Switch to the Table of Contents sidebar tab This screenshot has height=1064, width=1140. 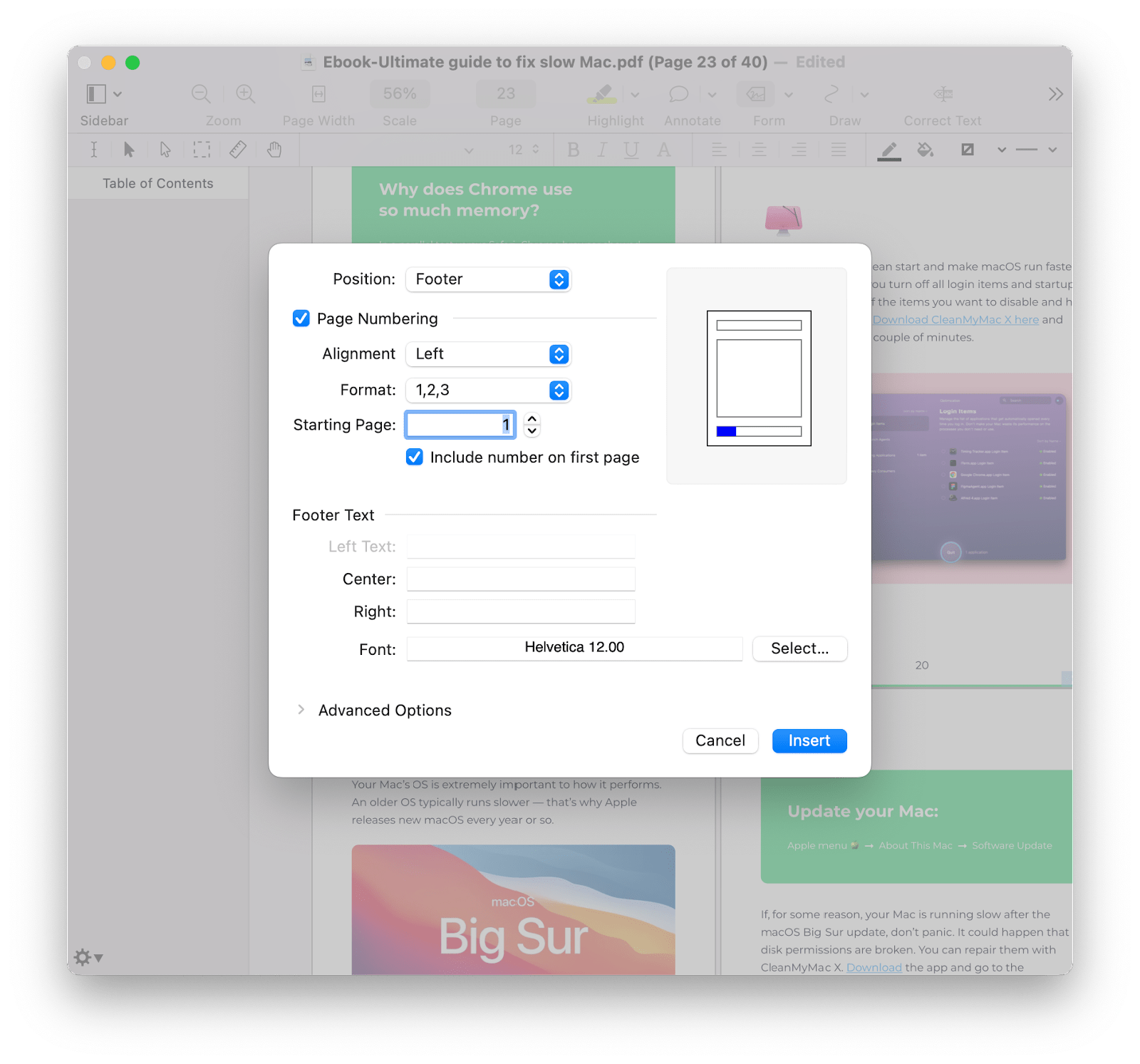click(x=158, y=183)
